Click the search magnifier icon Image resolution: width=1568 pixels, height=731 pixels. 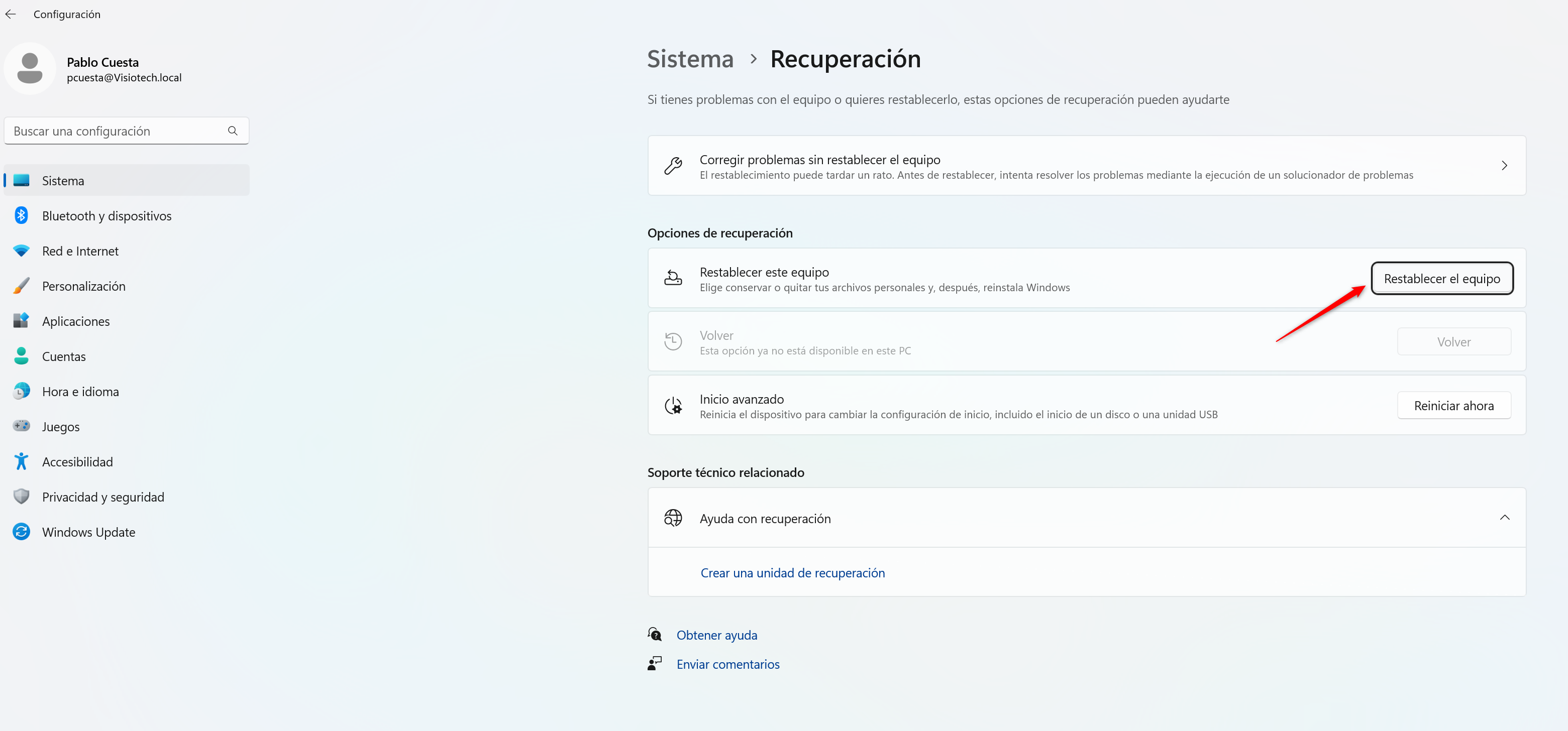tap(233, 131)
